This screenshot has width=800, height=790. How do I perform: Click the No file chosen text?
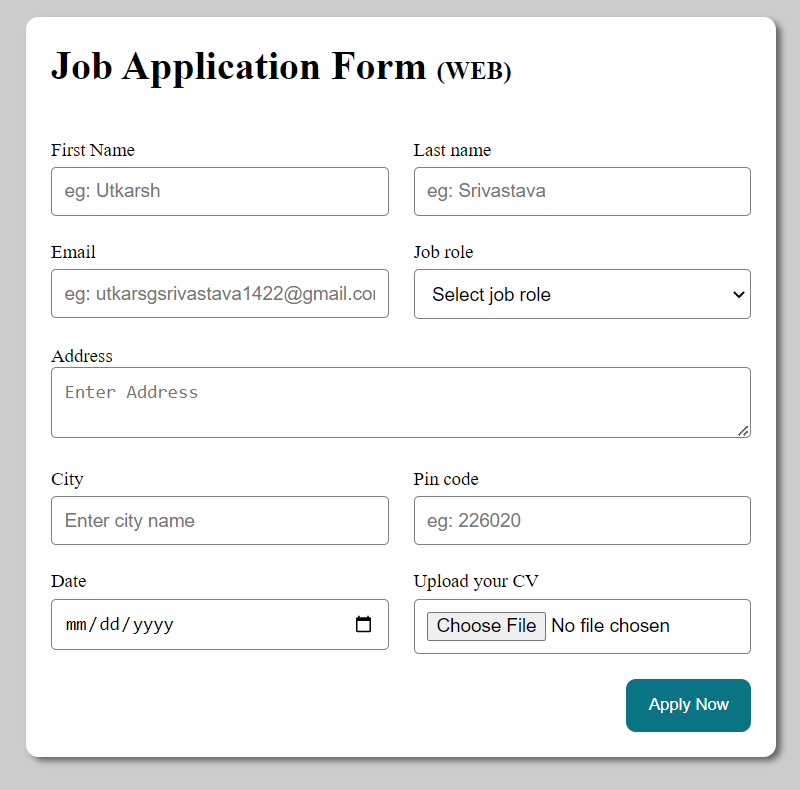click(x=610, y=626)
